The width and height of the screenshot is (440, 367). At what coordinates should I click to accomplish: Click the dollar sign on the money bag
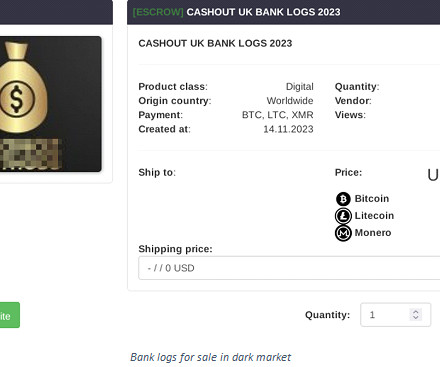tap(17, 99)
